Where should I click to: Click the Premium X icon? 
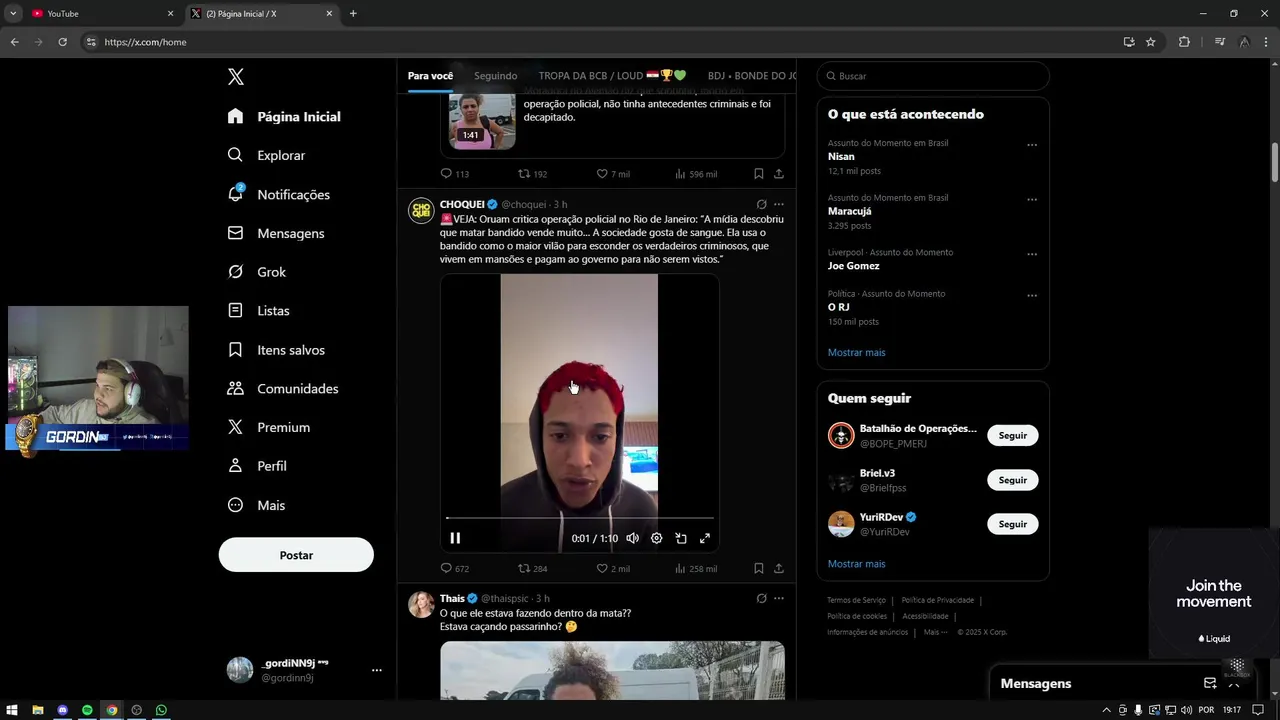236,427
